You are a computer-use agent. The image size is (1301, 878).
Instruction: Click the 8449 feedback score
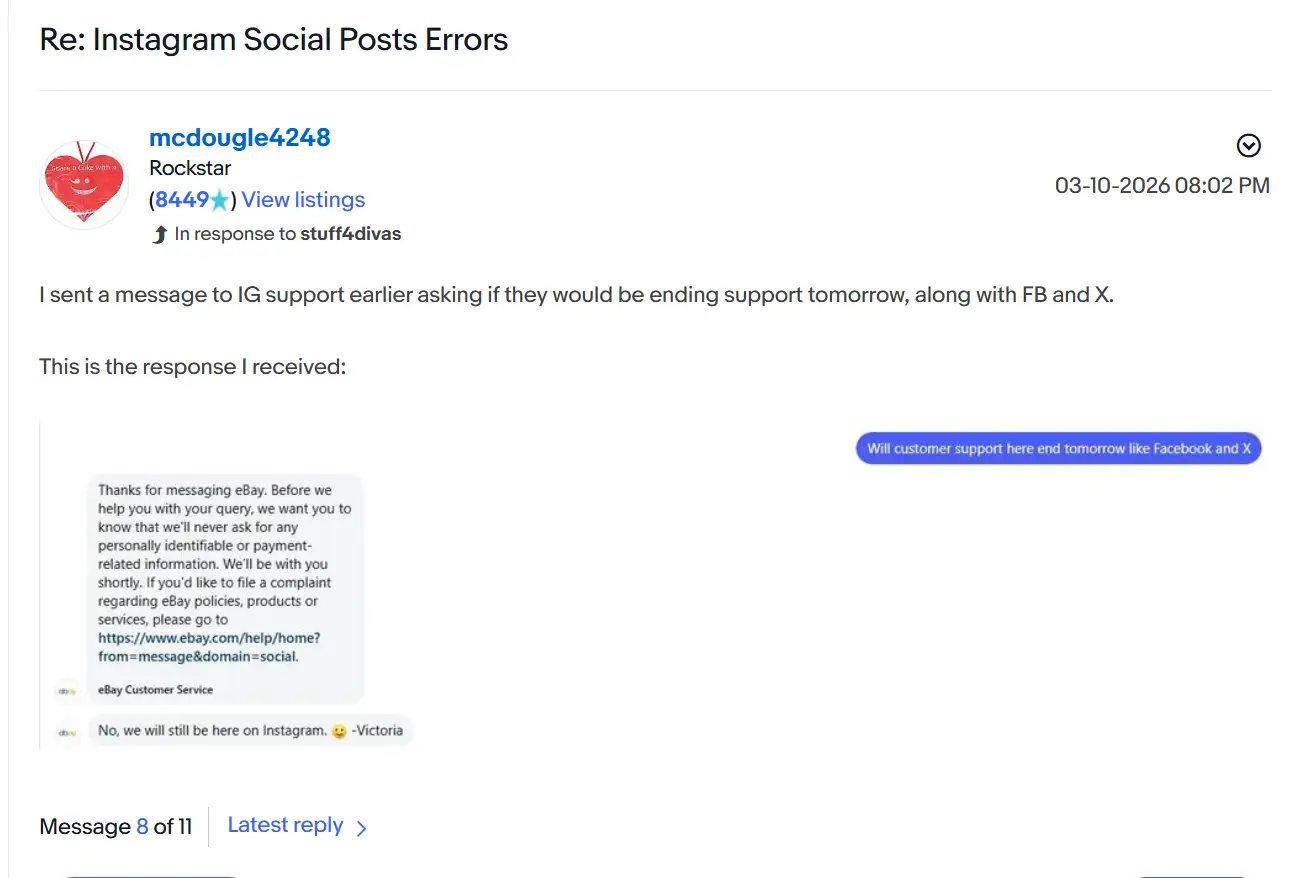coord(182,200)
